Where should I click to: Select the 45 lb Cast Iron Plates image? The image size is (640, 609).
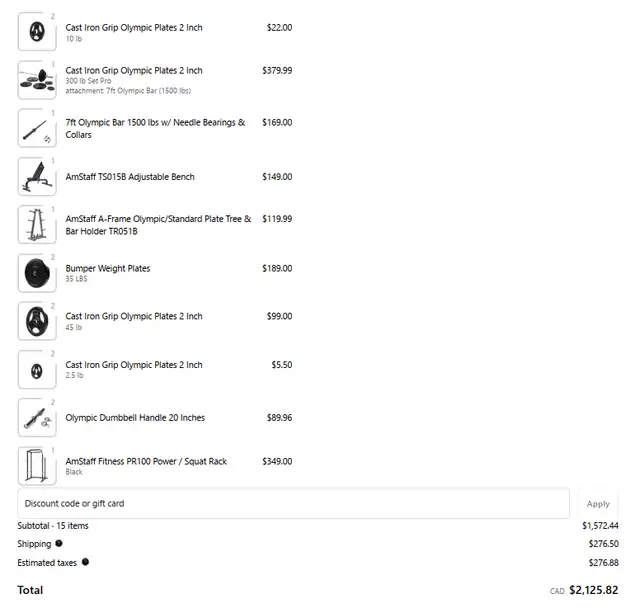37,321
